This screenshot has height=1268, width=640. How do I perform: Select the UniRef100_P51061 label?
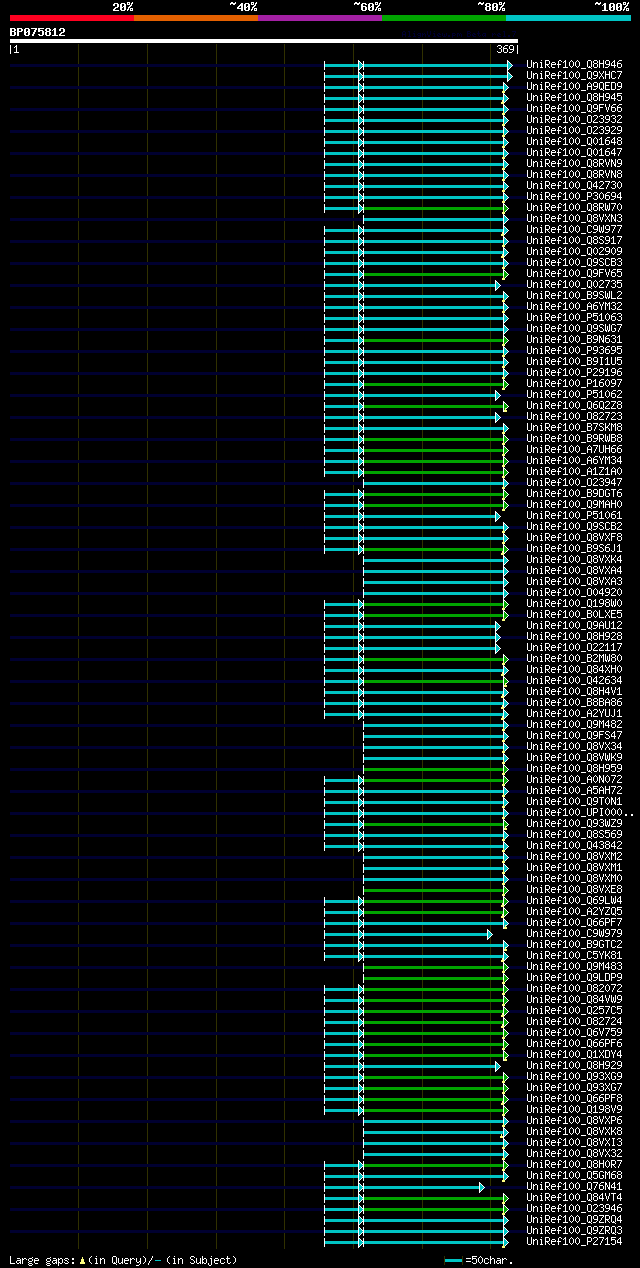point(575,515)
